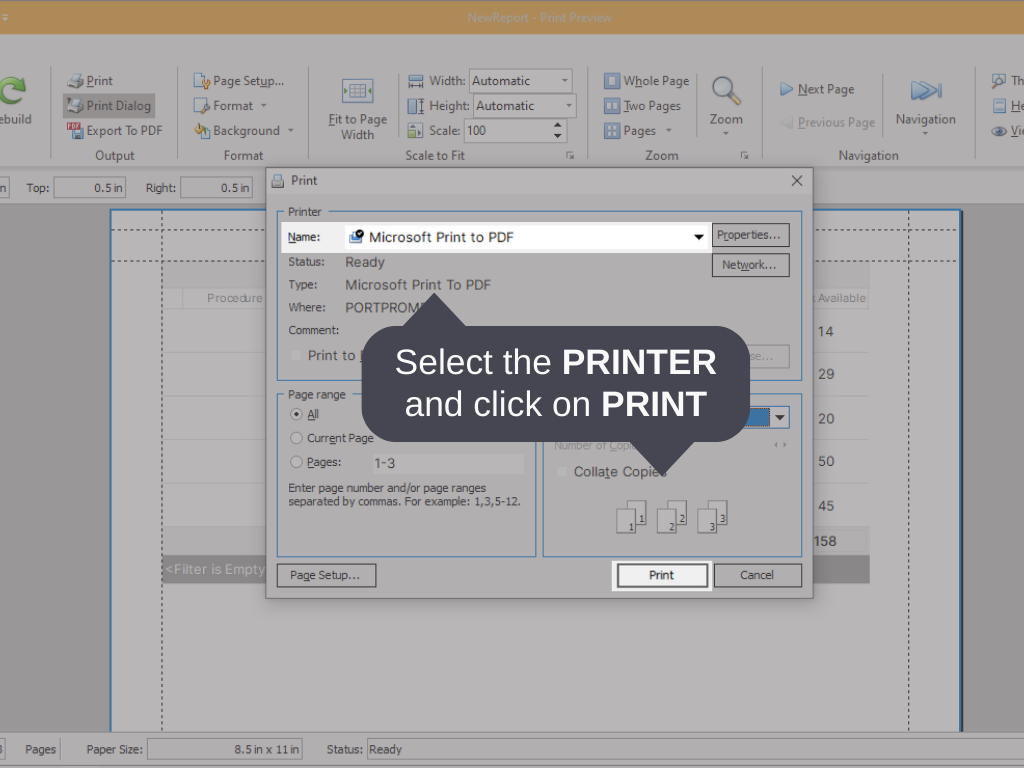This screenshot has width=1024, height=768.
Task: Click the Scale value field
Action: click(x=508, y=131)
